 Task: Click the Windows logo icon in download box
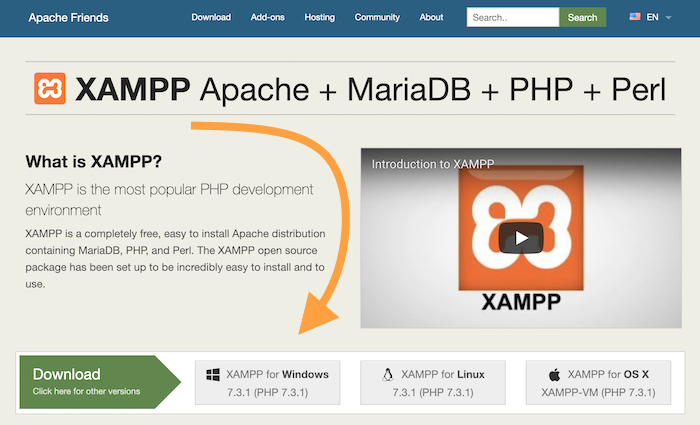click(x=213, y=375)
